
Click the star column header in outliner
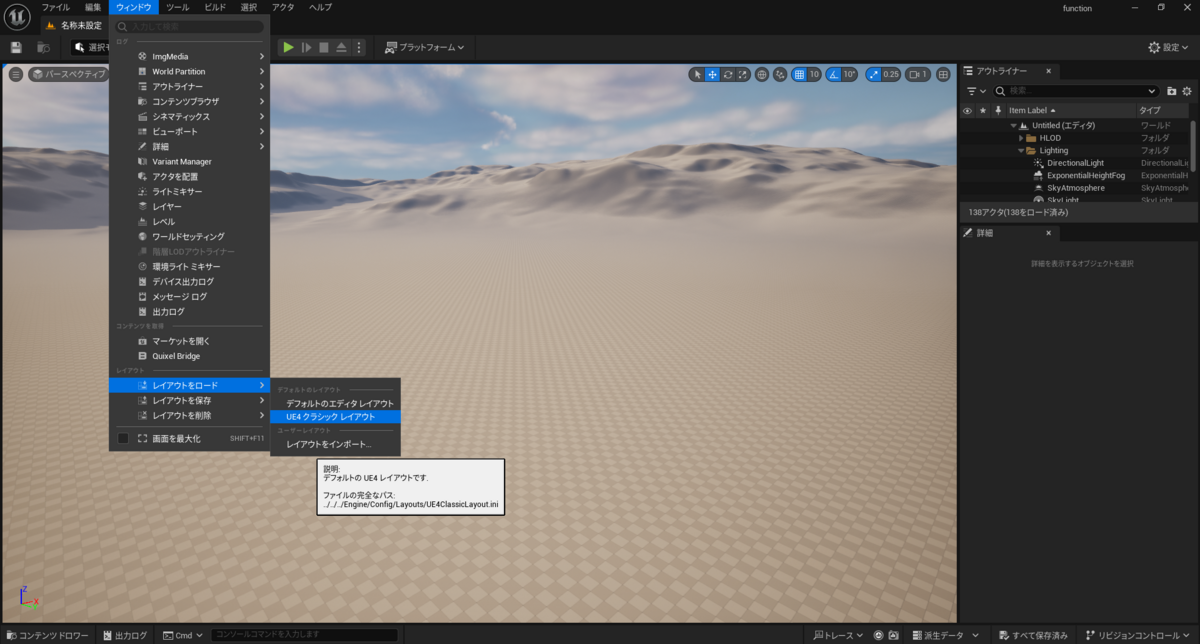coord(982,110)
